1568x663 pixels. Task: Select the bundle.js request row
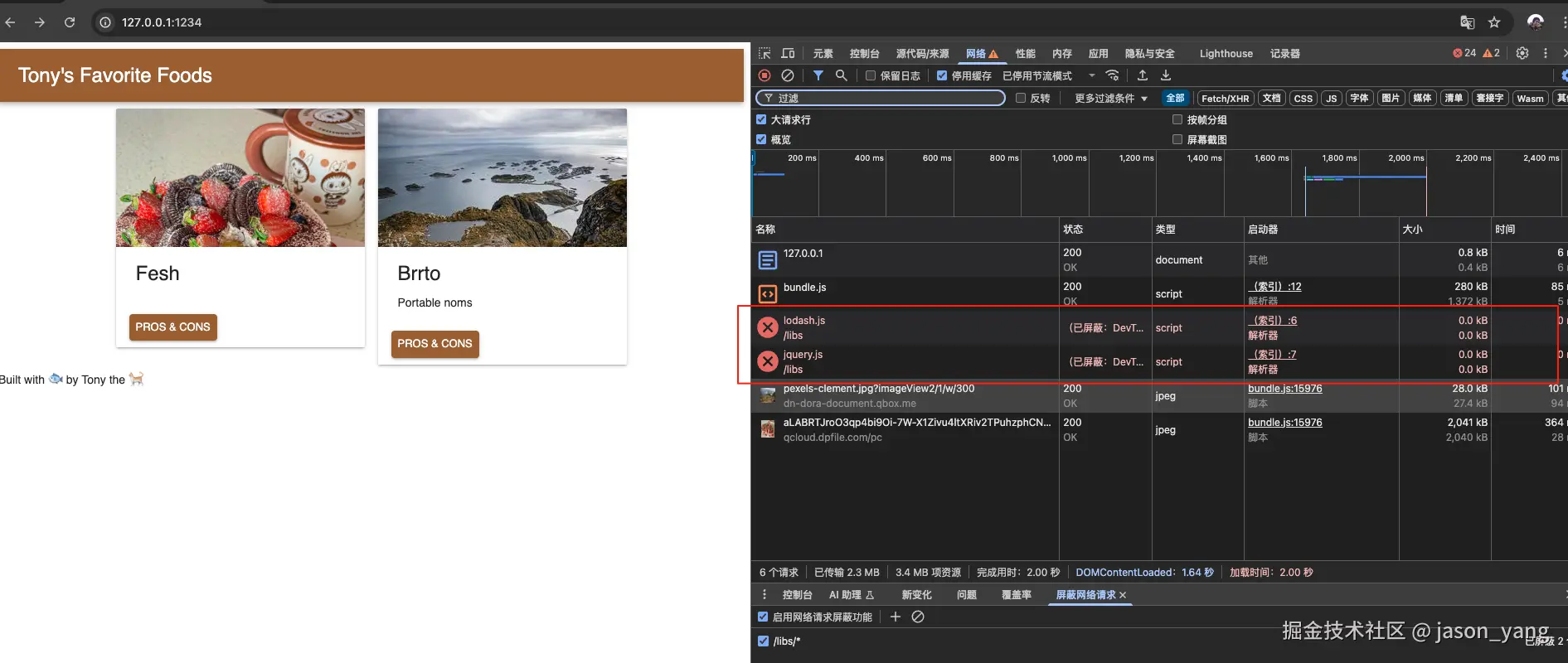[1159, 293]
